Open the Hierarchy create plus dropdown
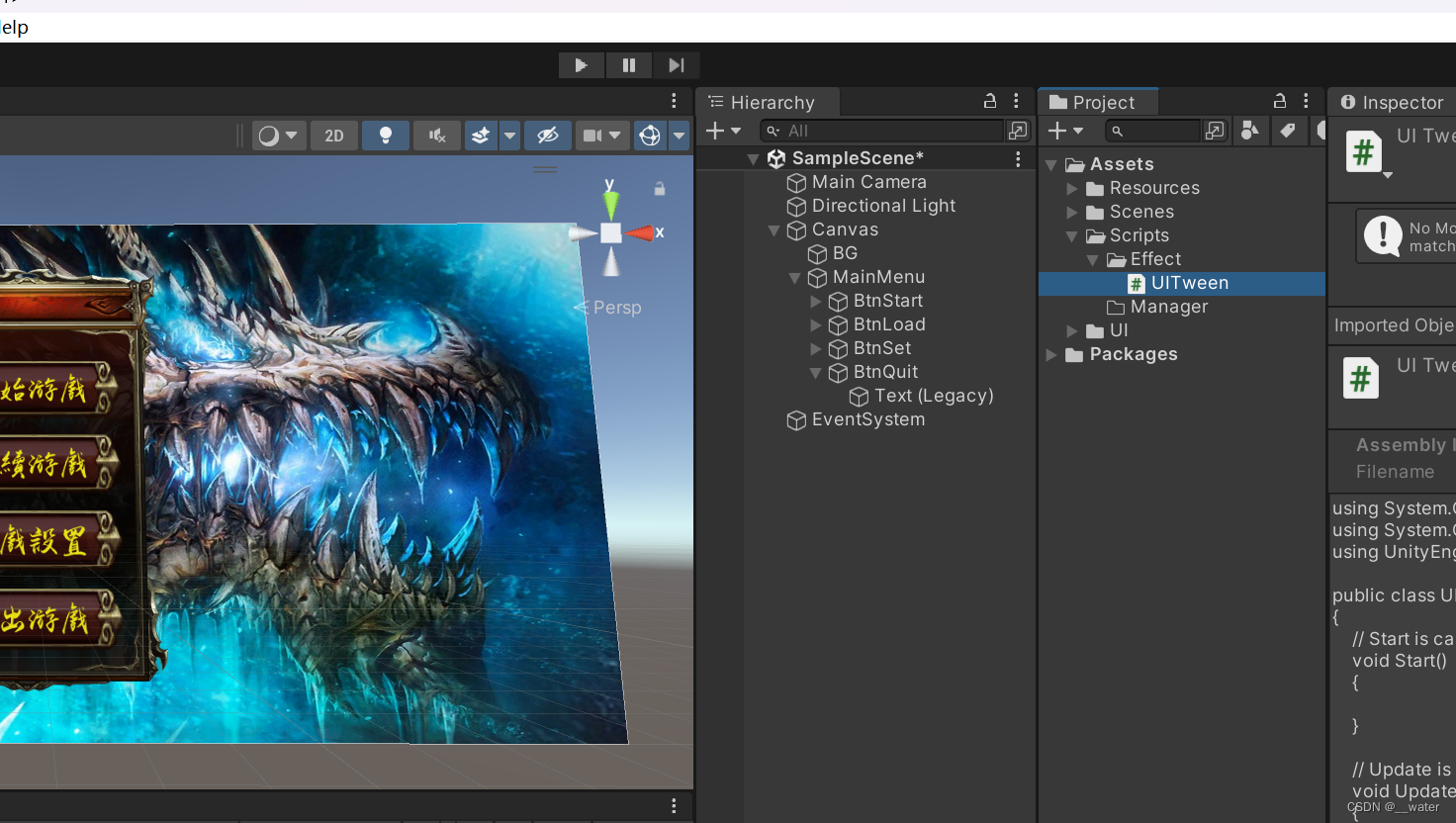This screenshot has height=823, width=1456. pos(723,131)
